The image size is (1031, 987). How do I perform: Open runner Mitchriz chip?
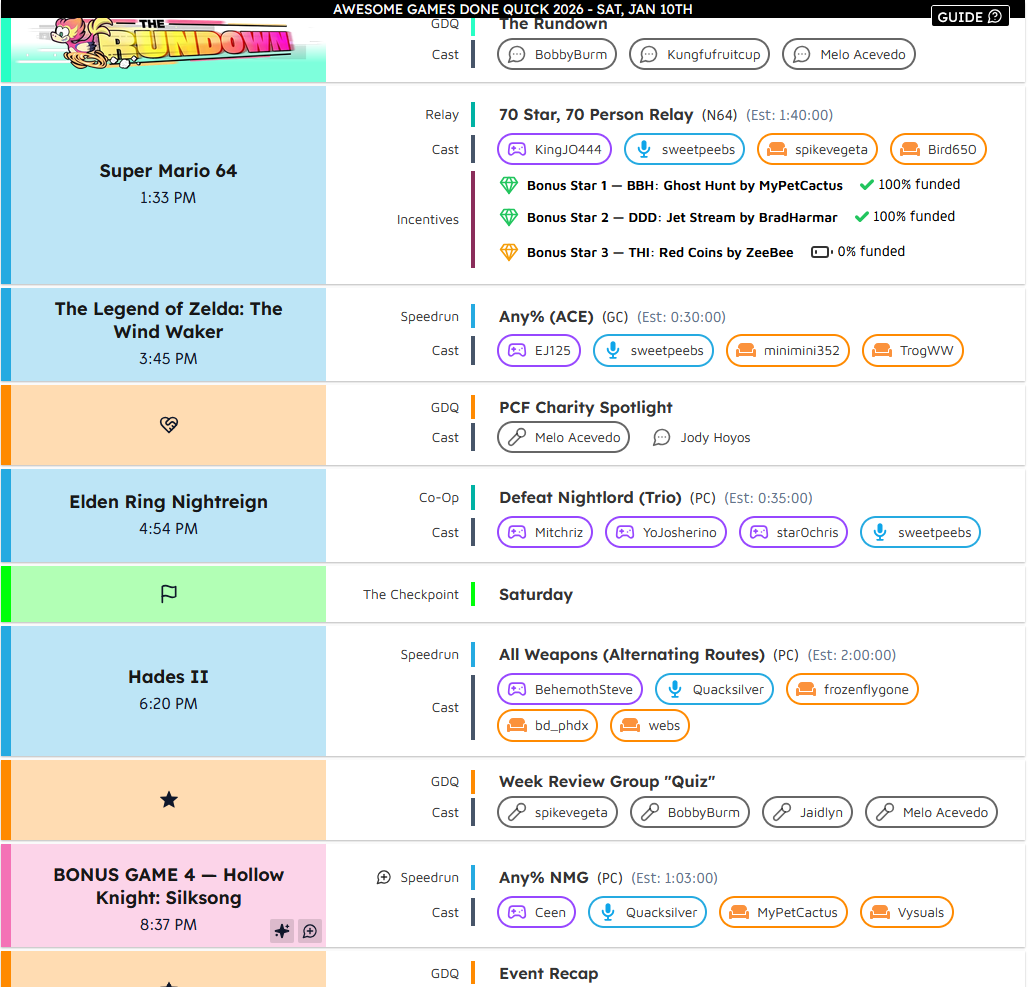[545, 532]
